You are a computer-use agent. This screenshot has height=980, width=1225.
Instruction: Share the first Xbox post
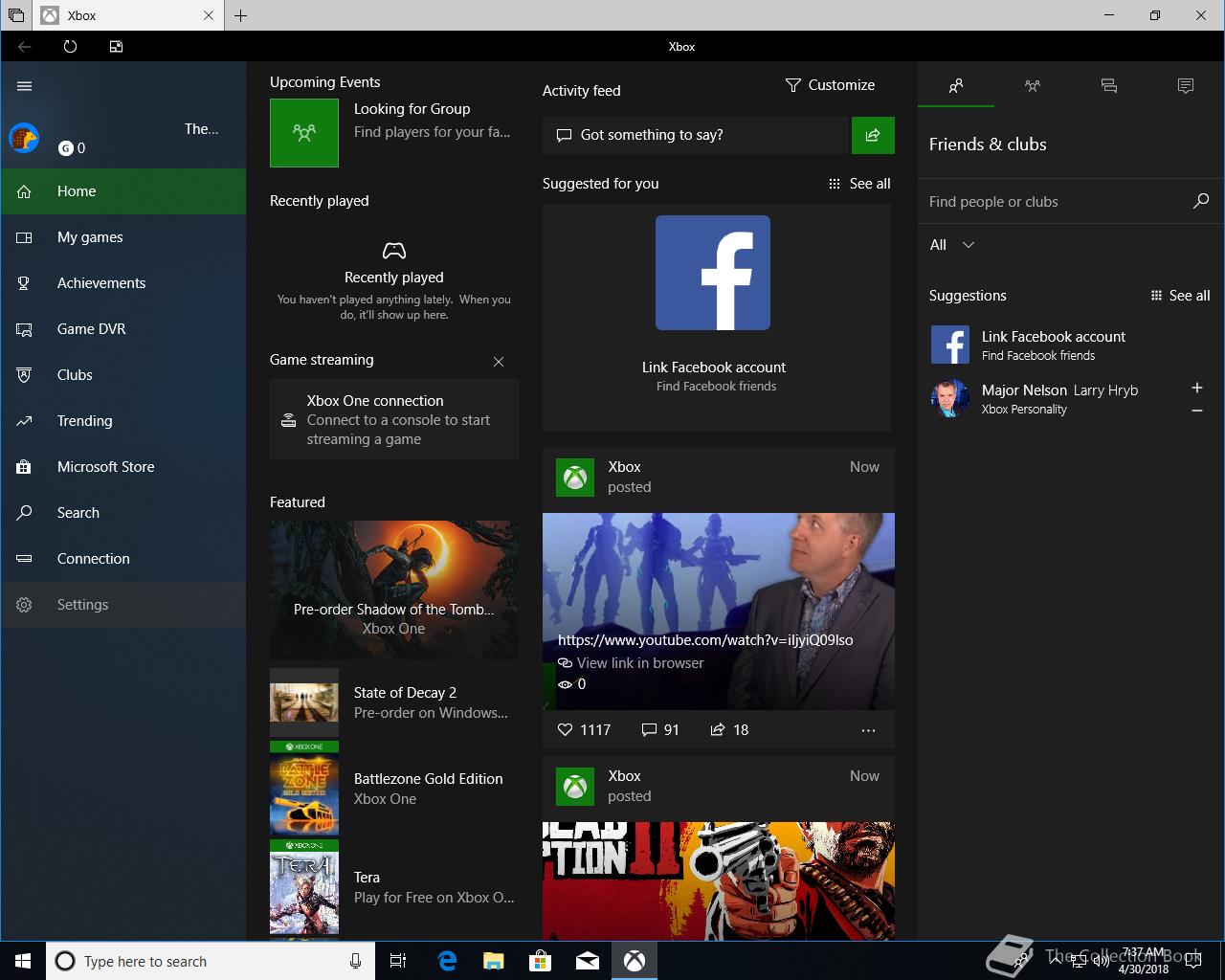coord(729,729)
